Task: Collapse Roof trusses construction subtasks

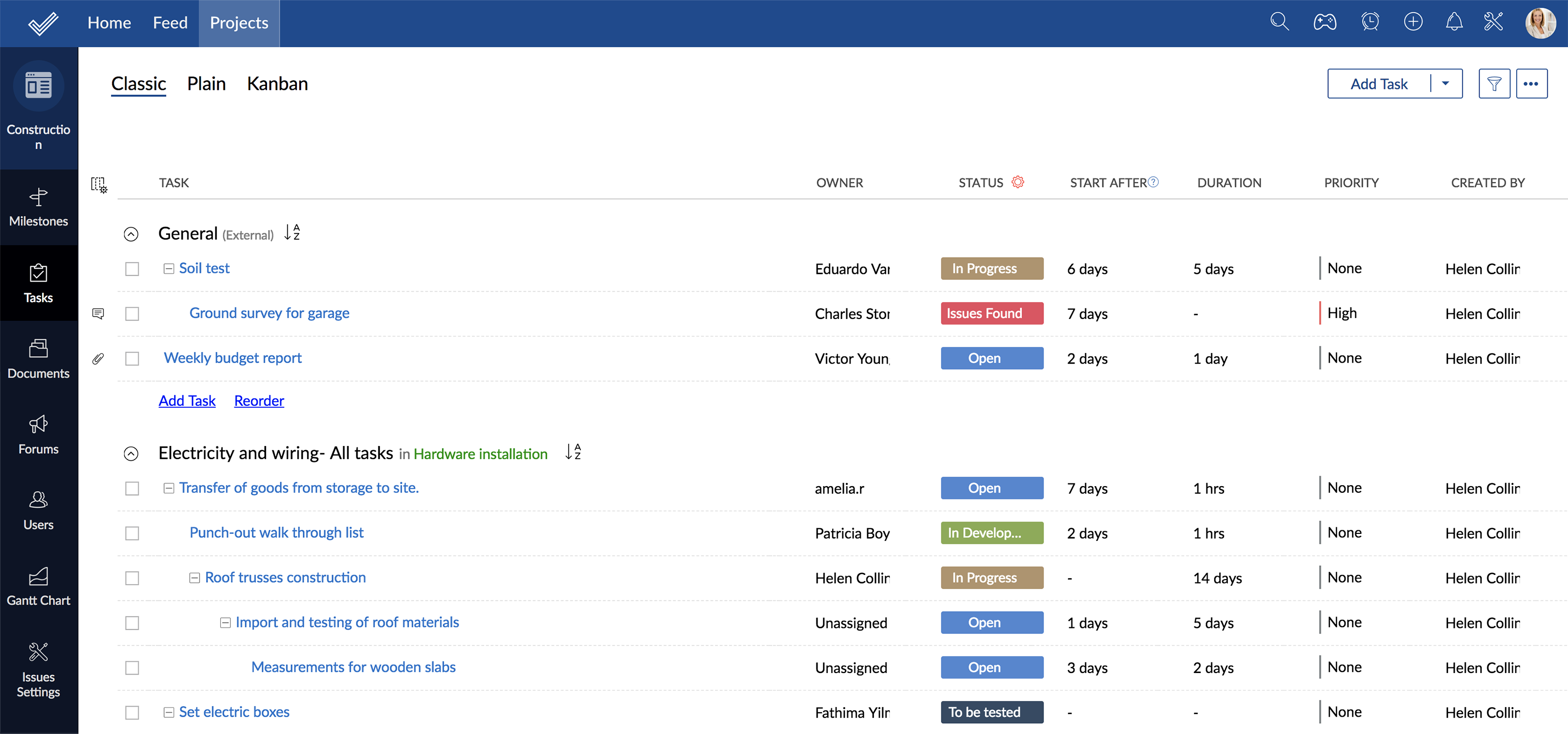Action: (x=194, y=578)
